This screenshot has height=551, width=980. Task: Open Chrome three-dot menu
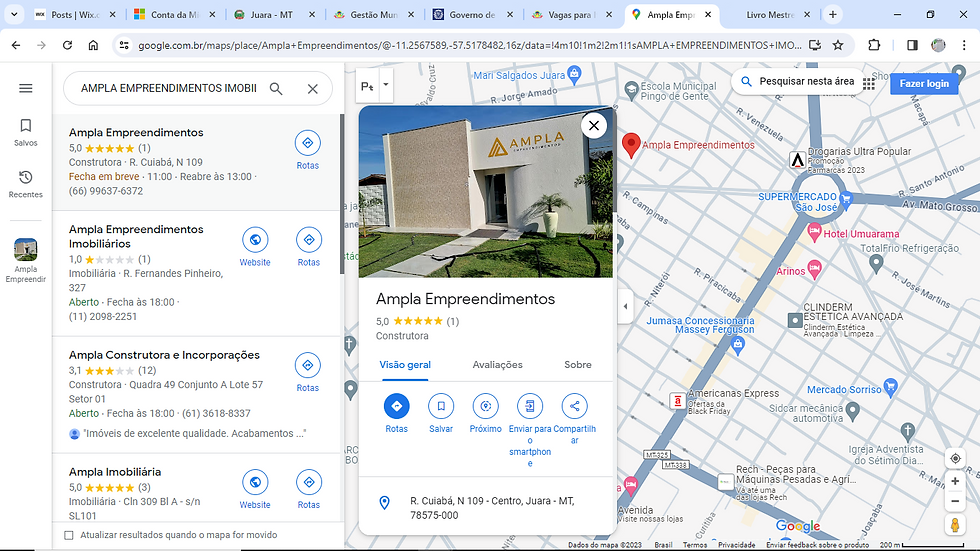(x=964, y=45)
